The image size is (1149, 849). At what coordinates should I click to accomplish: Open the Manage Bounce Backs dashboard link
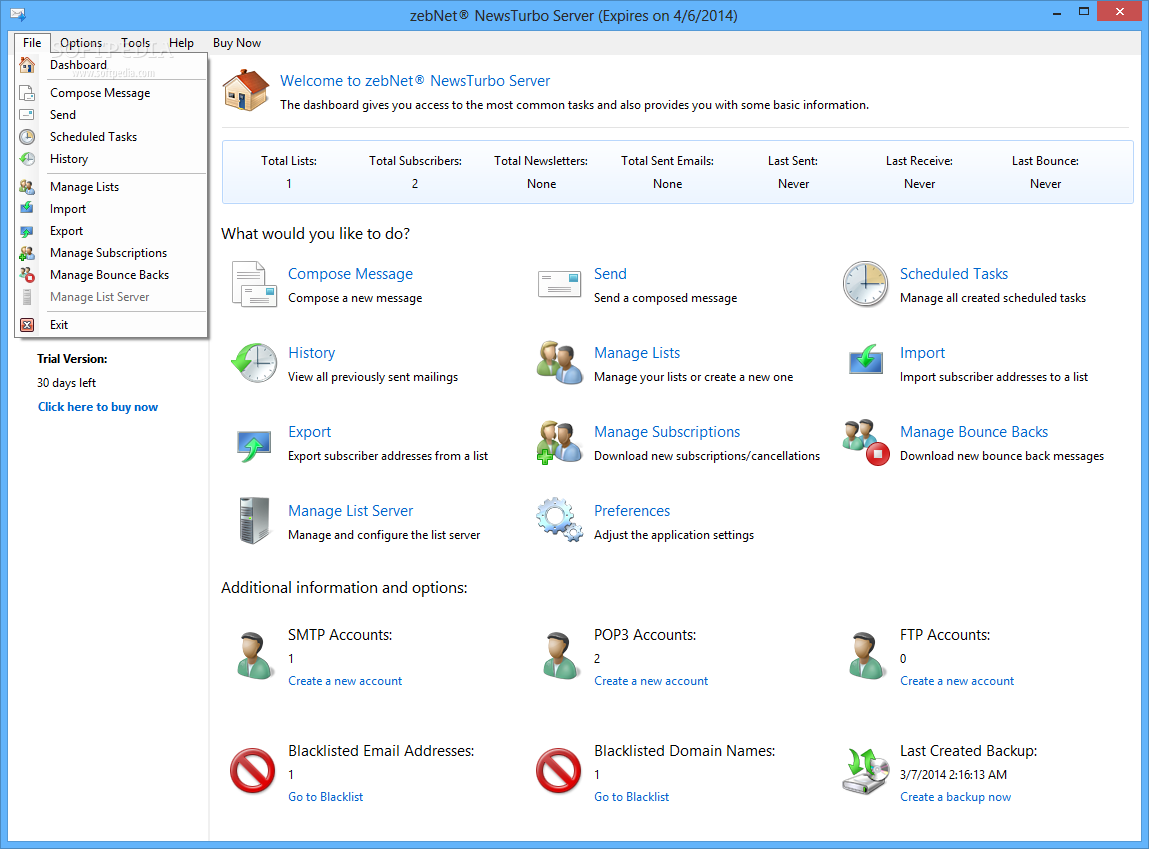[974, 432]
